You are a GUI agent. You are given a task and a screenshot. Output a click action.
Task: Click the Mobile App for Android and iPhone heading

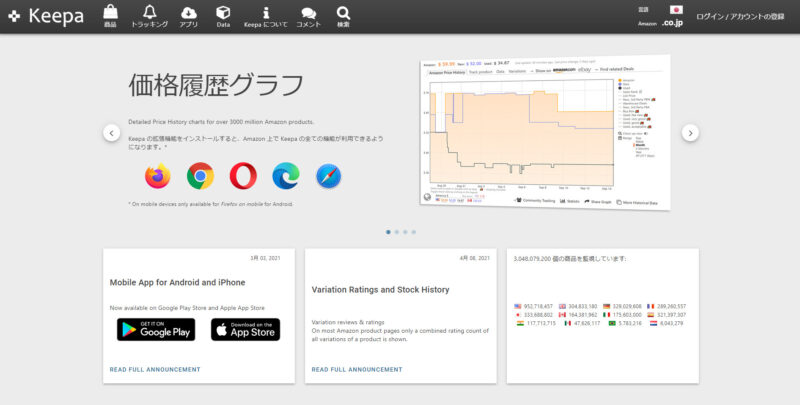tap(178, 283)
